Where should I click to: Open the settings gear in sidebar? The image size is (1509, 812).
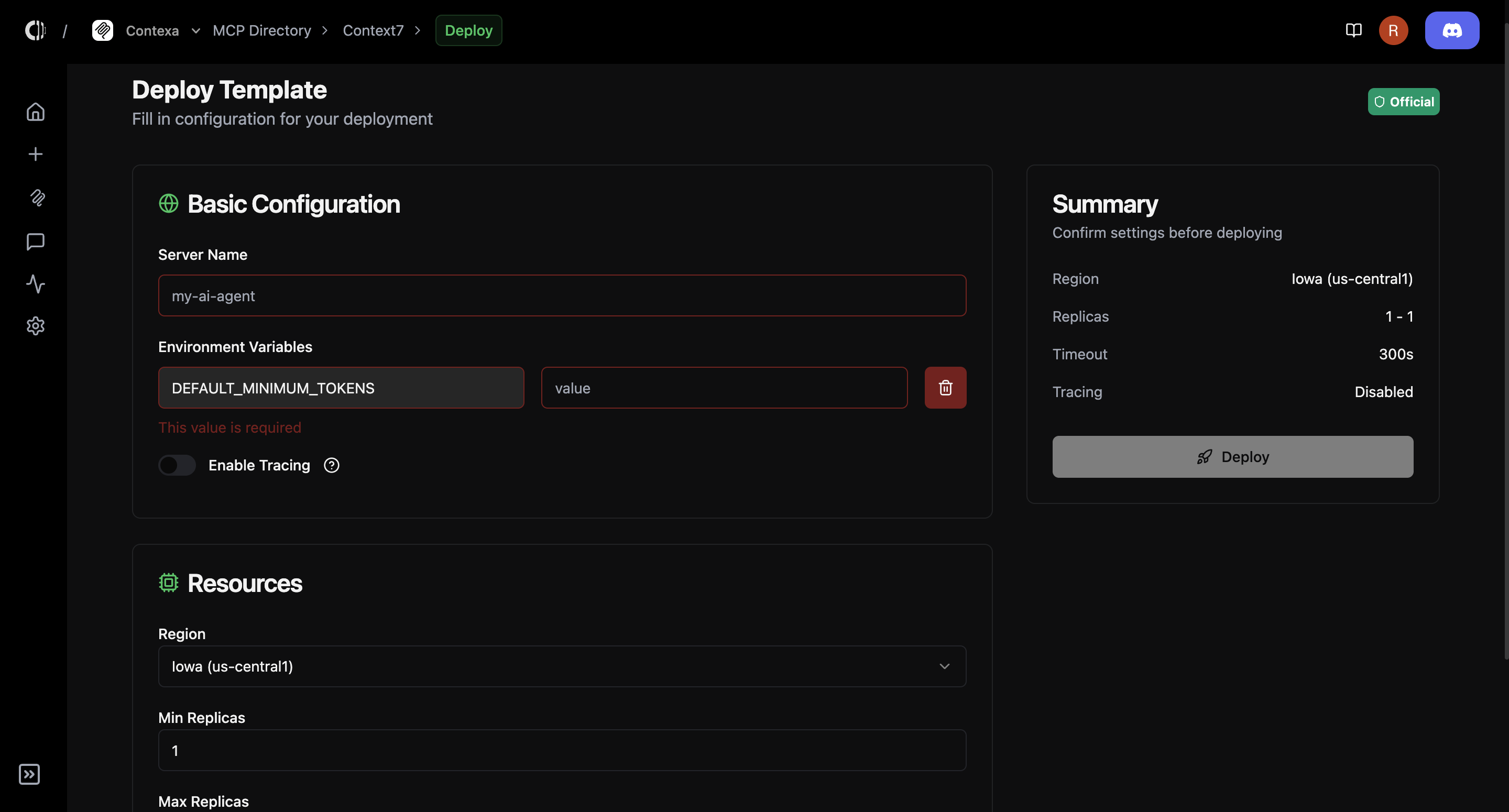[35, 326]
